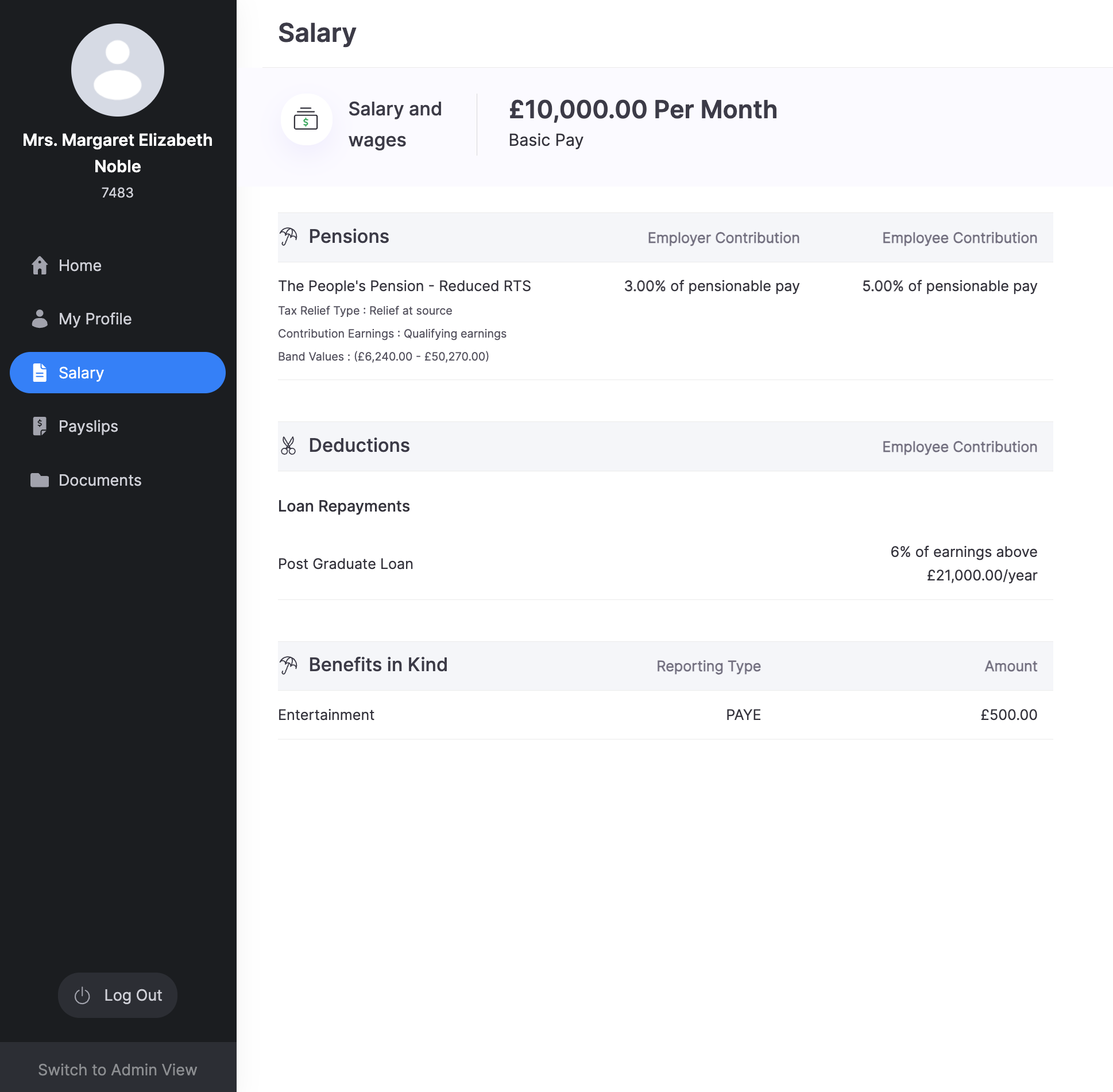Click the Home house icon
The height and width of the screenshot is (1092, 1113).
click(40, 265)
